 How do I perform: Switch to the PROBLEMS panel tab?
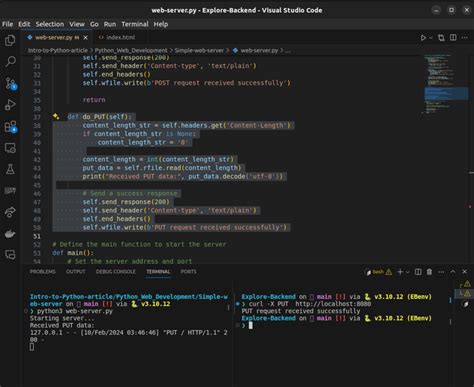[x=43, y=272]
